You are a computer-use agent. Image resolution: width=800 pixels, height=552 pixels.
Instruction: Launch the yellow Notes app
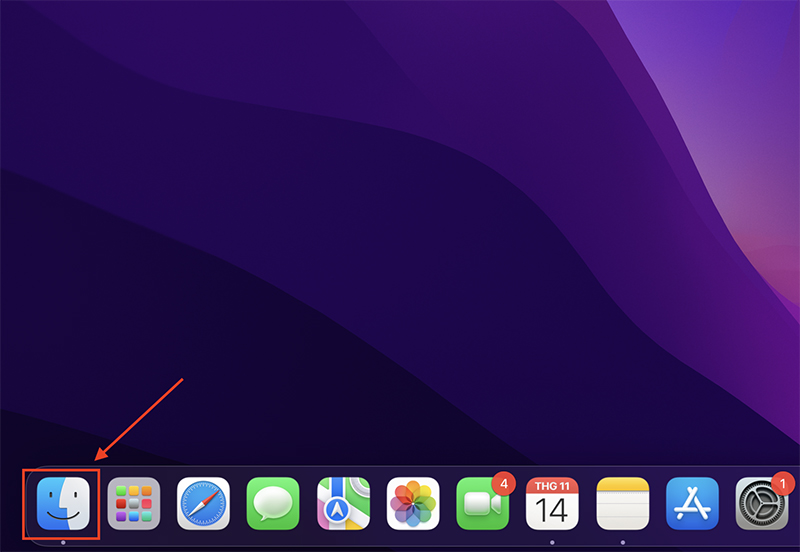click(x=622, y=504)
